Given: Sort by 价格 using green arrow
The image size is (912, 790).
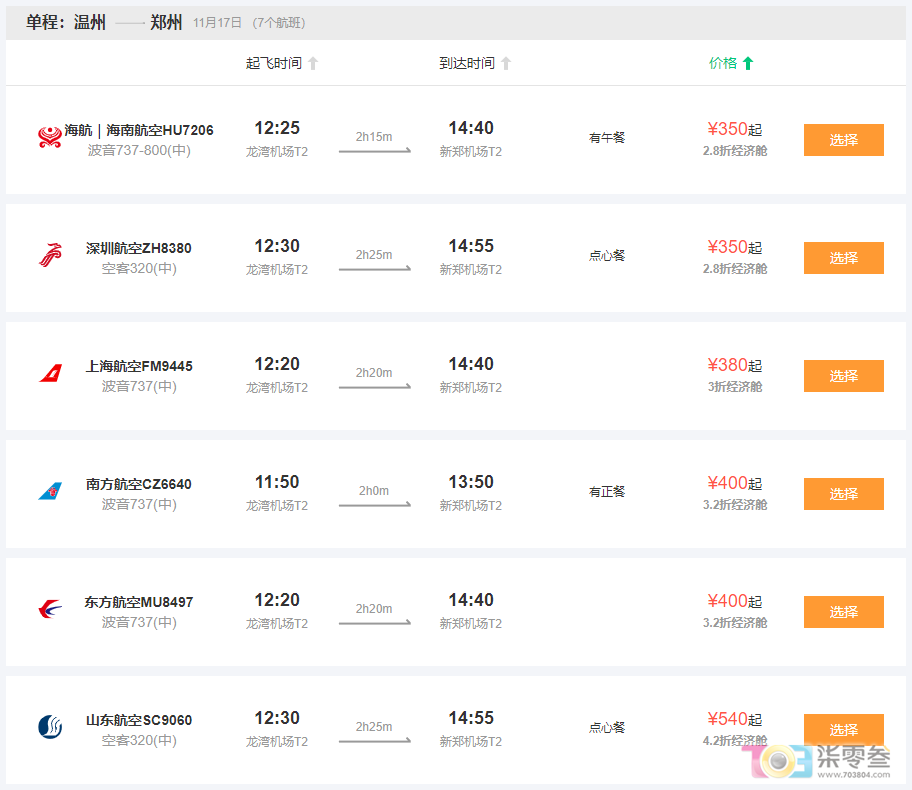Looking at the screenshot, I should click(x=748, y=64).
